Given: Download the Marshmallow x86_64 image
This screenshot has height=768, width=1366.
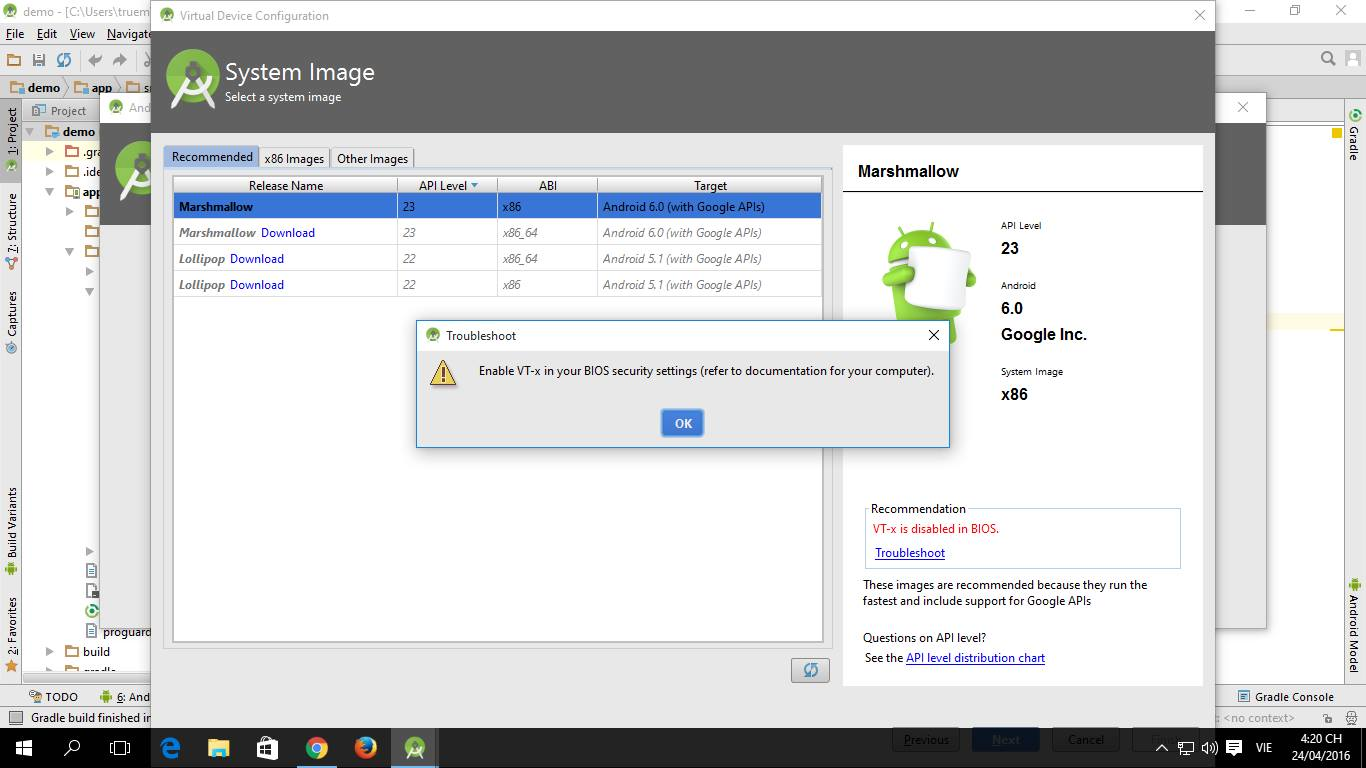Looking at the screenshot, I should 288,233.
